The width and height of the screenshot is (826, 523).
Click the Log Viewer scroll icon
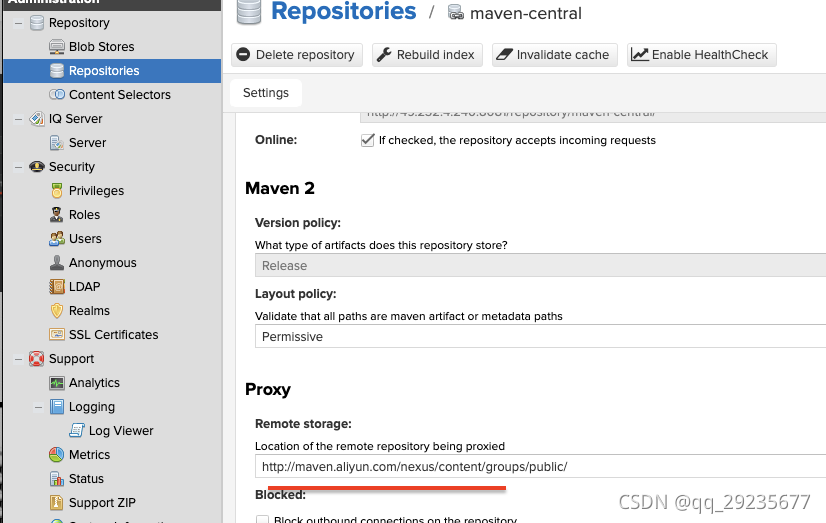point(77,431)
